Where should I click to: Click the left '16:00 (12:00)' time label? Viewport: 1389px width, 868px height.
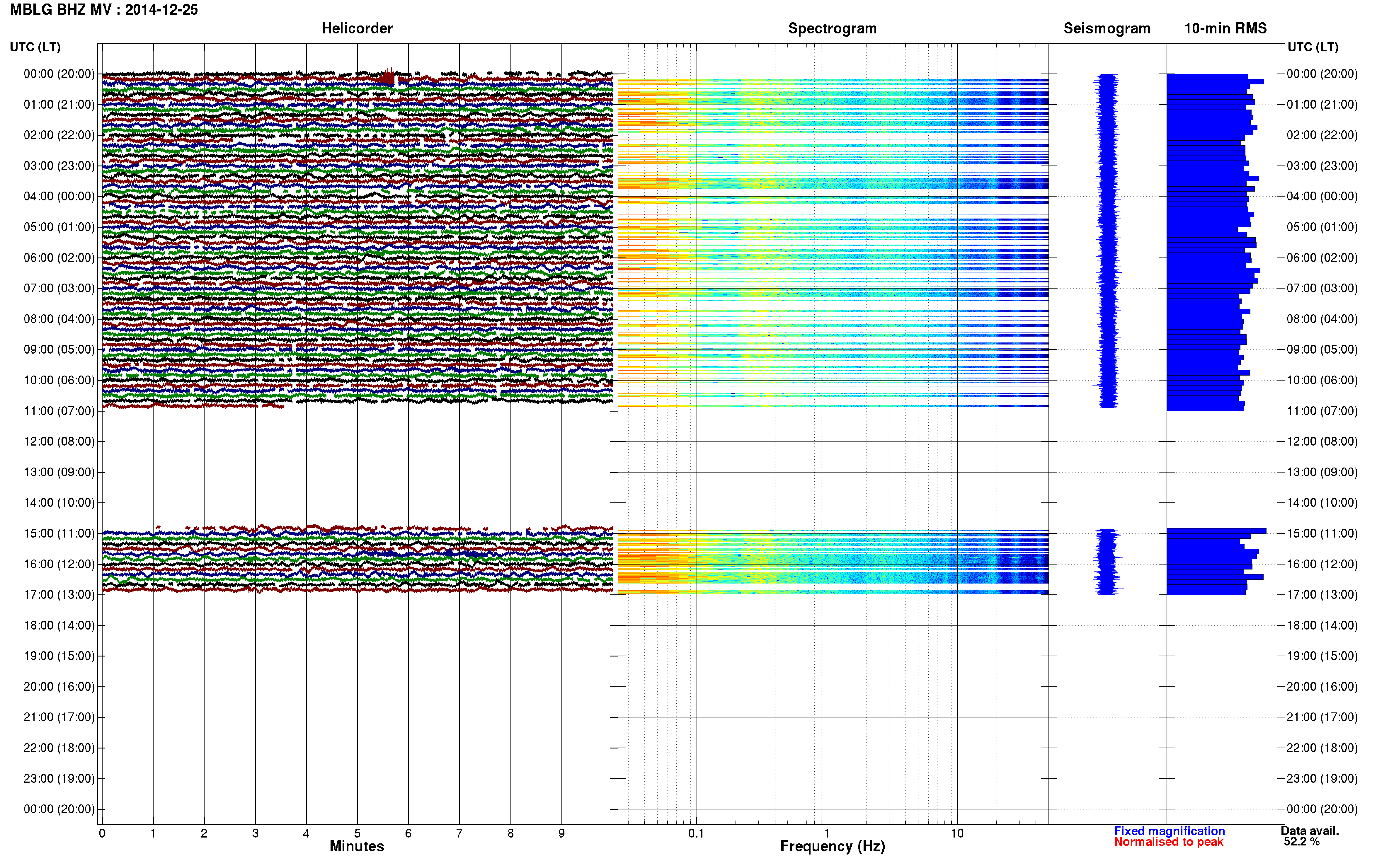point(59,564)
